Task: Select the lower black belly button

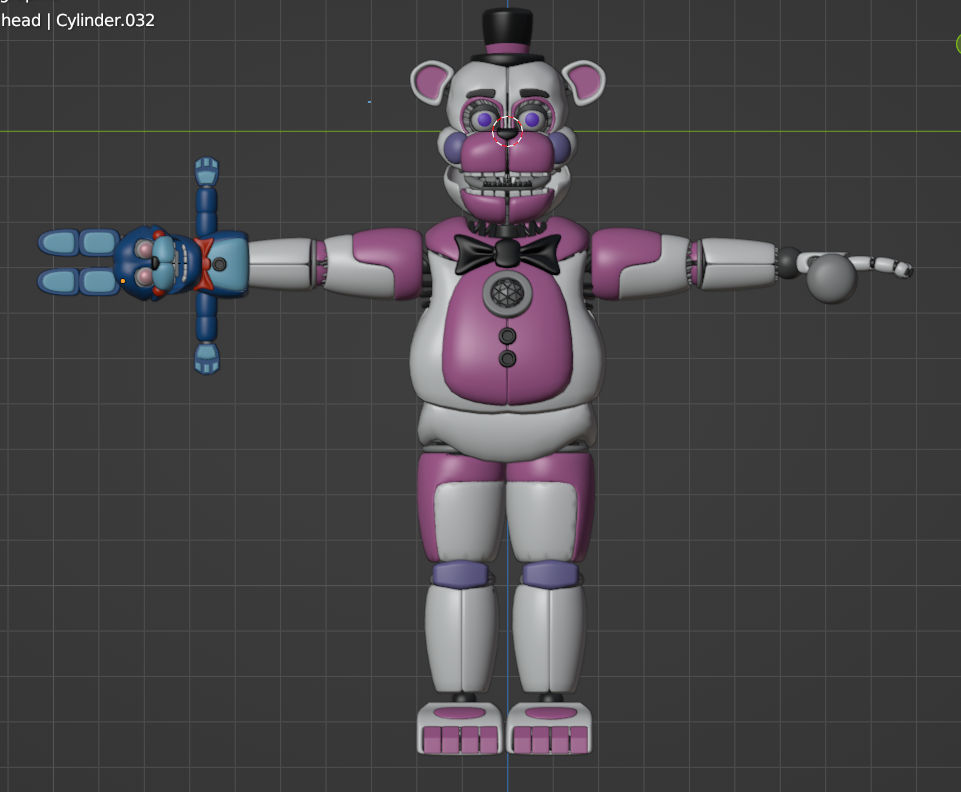Action: click(x=507, y=358)
